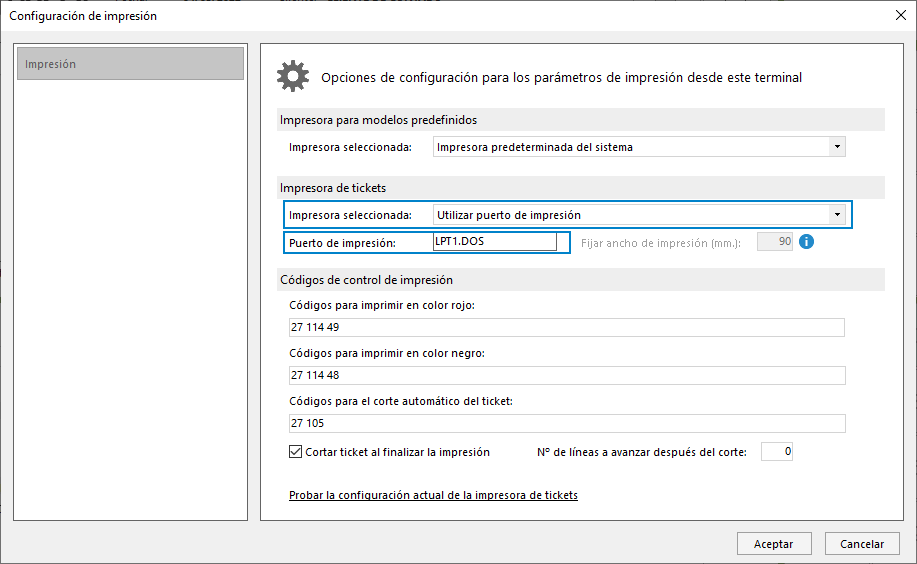917x564 pixels.
Task: Click the Impresora predeterminada del sistema combo box
Action: pyautogui.click(x=639, y=147)
